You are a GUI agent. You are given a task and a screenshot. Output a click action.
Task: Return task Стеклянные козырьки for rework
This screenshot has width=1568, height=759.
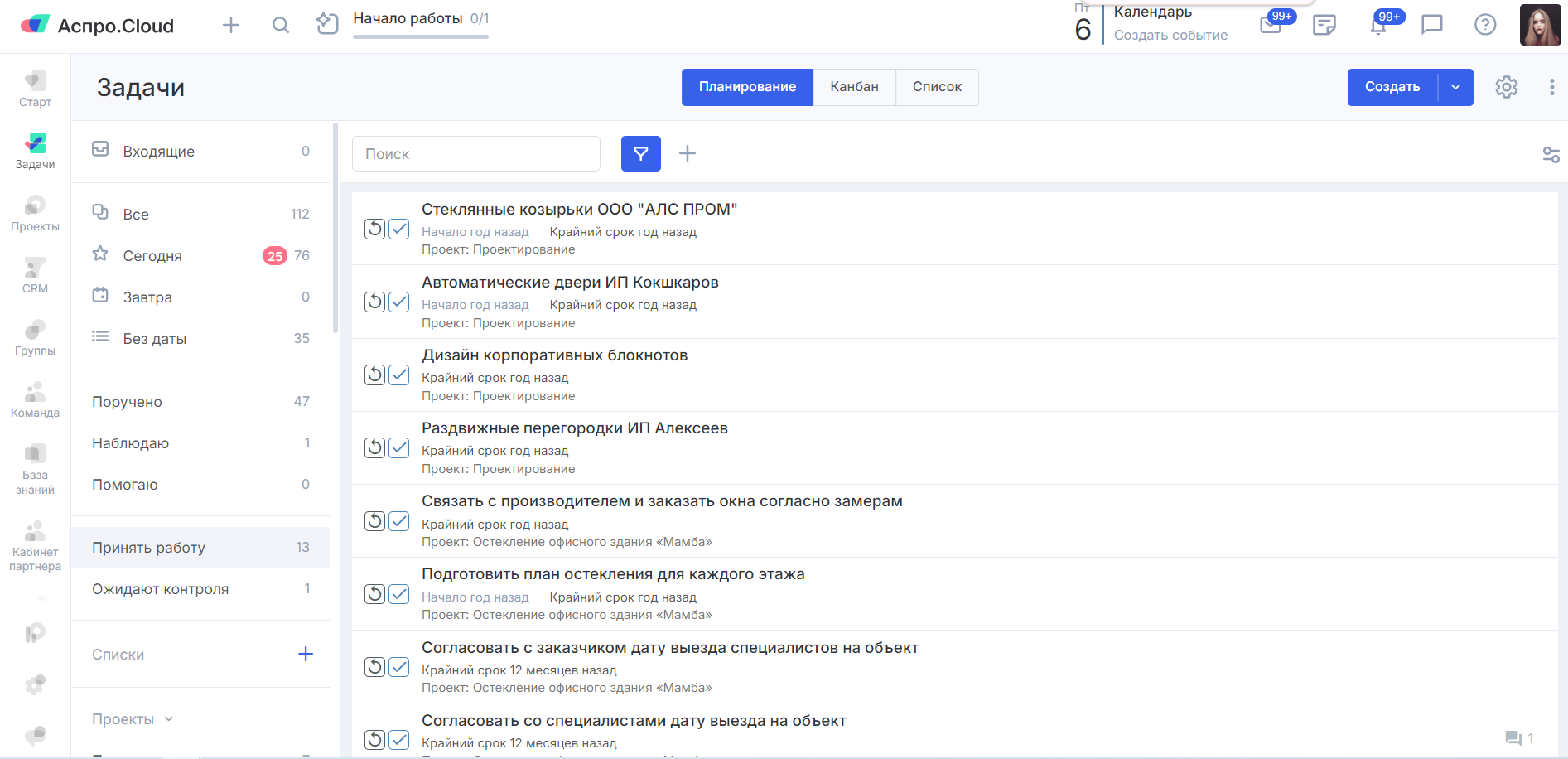[375, 229]
